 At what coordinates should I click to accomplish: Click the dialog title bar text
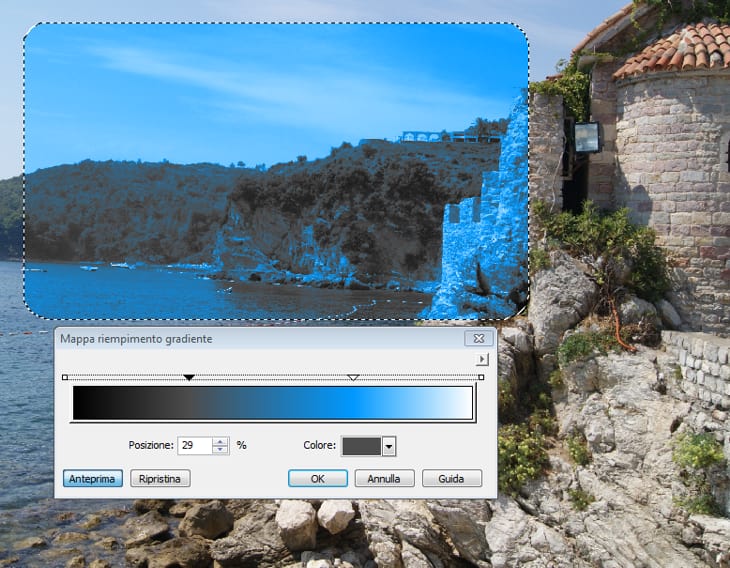[136, 339]
